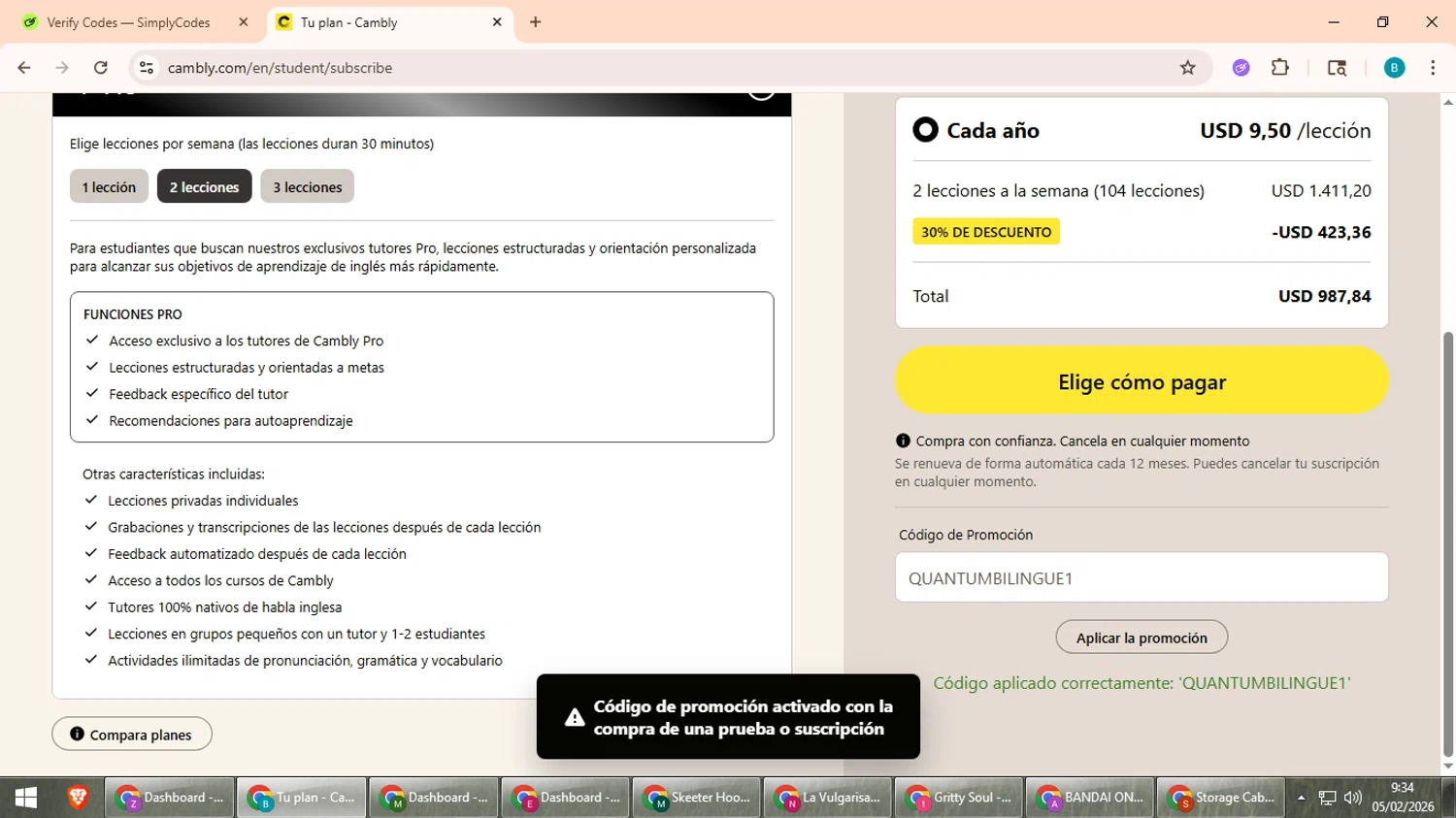Image resolution: width=1456 pixels, height=818 pixels.
Task: View site information icon in address bar
Action: [x=147, y=68]
